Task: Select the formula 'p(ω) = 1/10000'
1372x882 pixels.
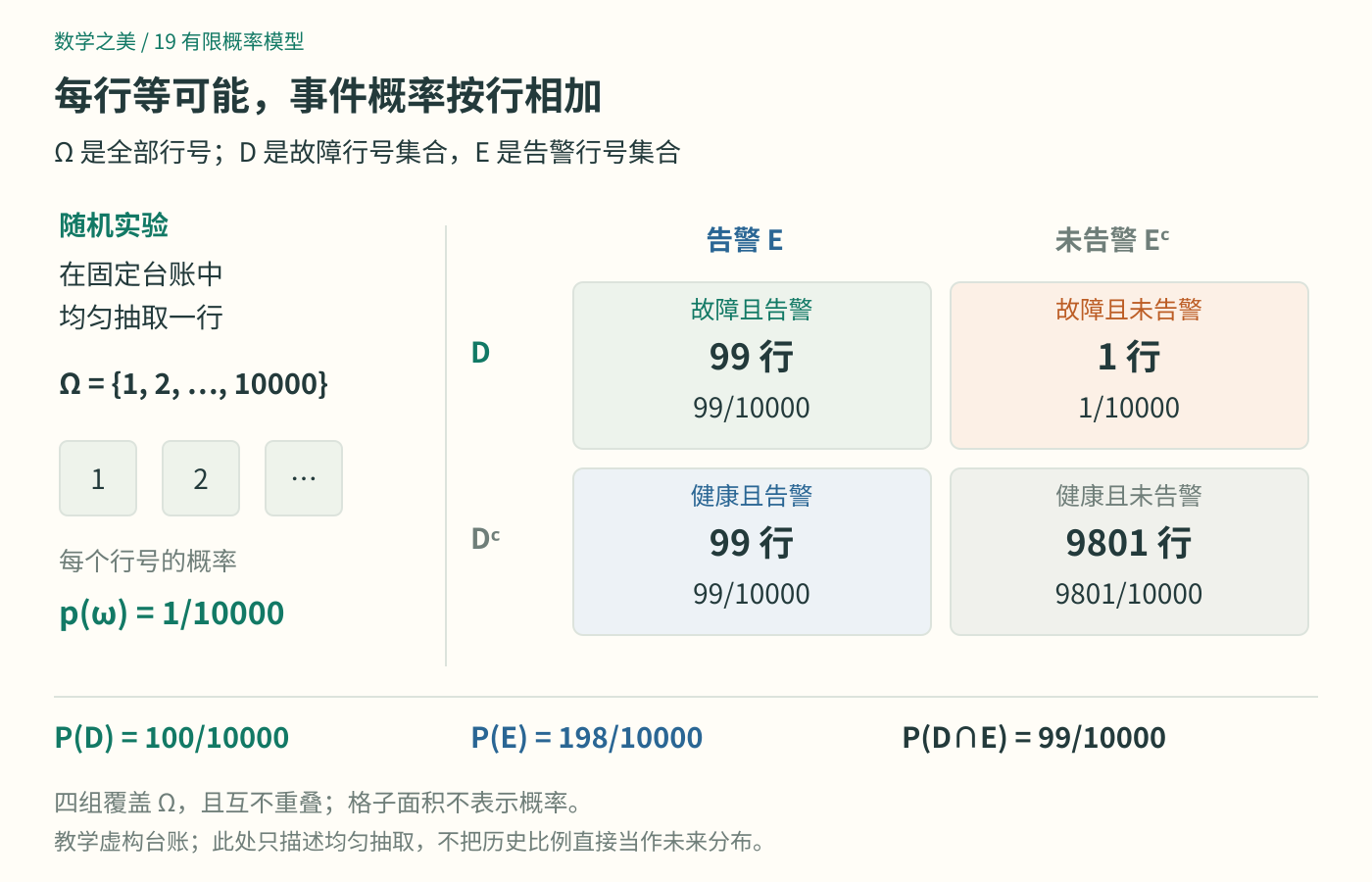Action: pos(172,613)
